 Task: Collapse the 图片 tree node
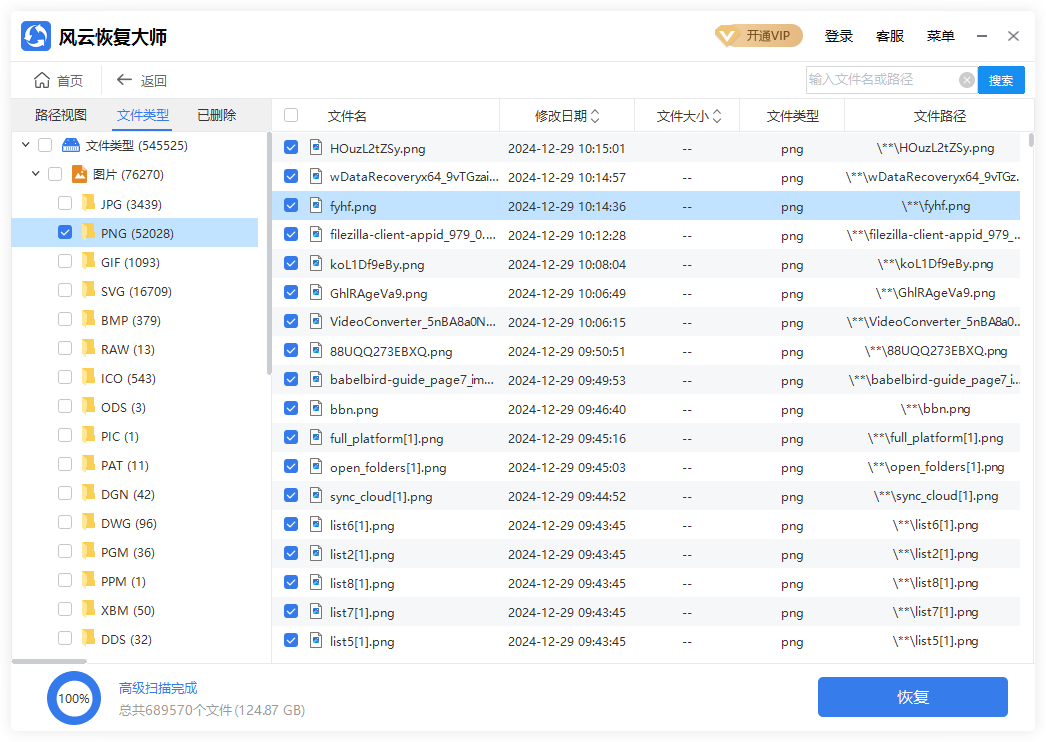click(33, 174)
